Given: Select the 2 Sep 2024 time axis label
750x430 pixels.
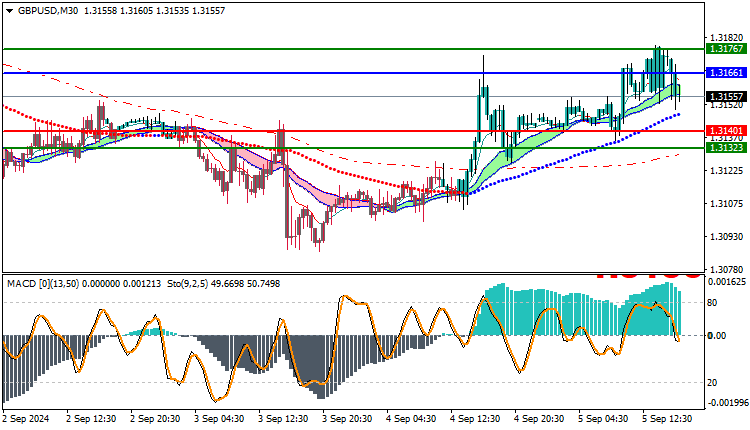Looking at the screenshot, I should click(x=27, y=419).
